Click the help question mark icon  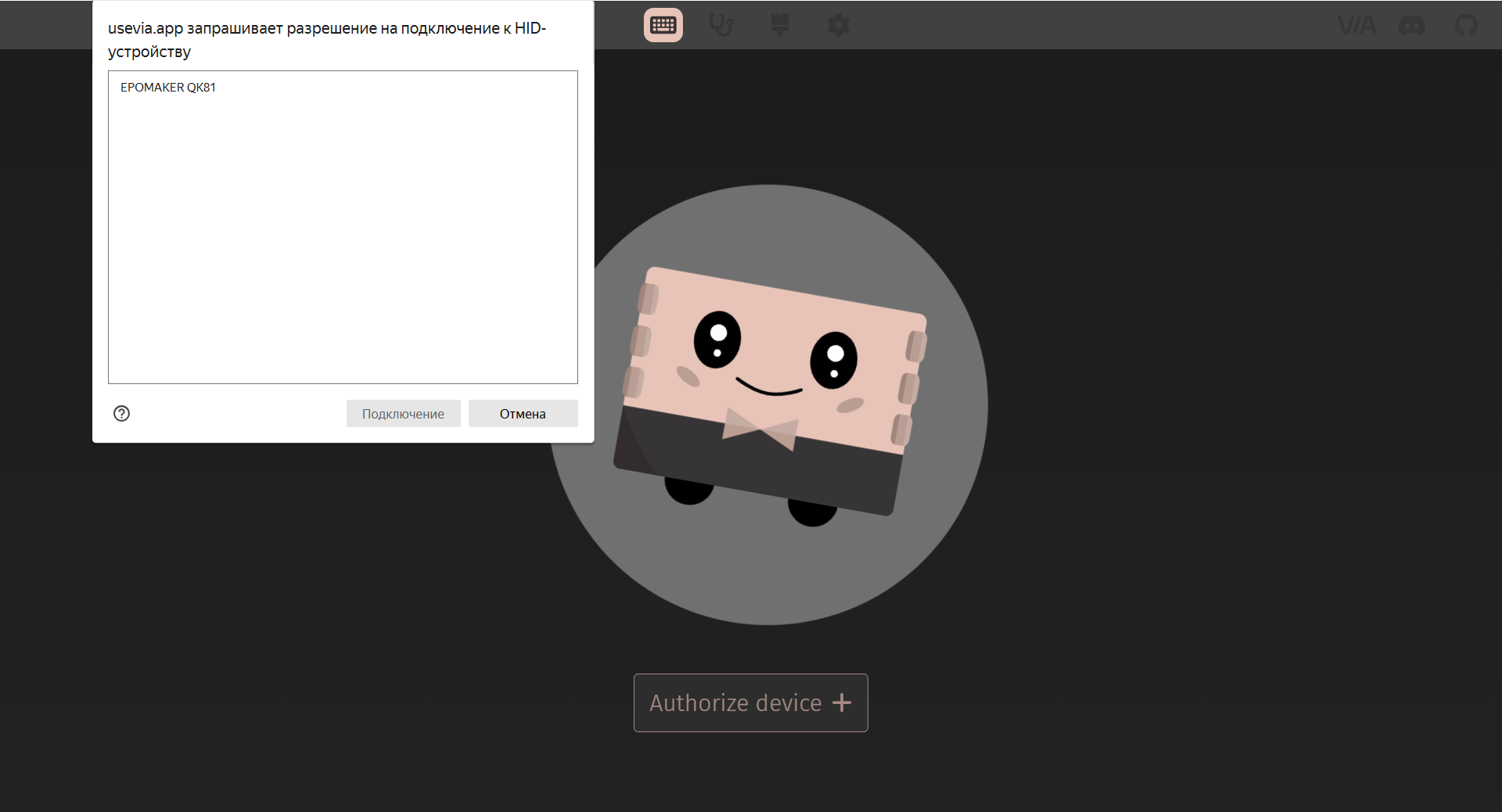click(121, 413)
